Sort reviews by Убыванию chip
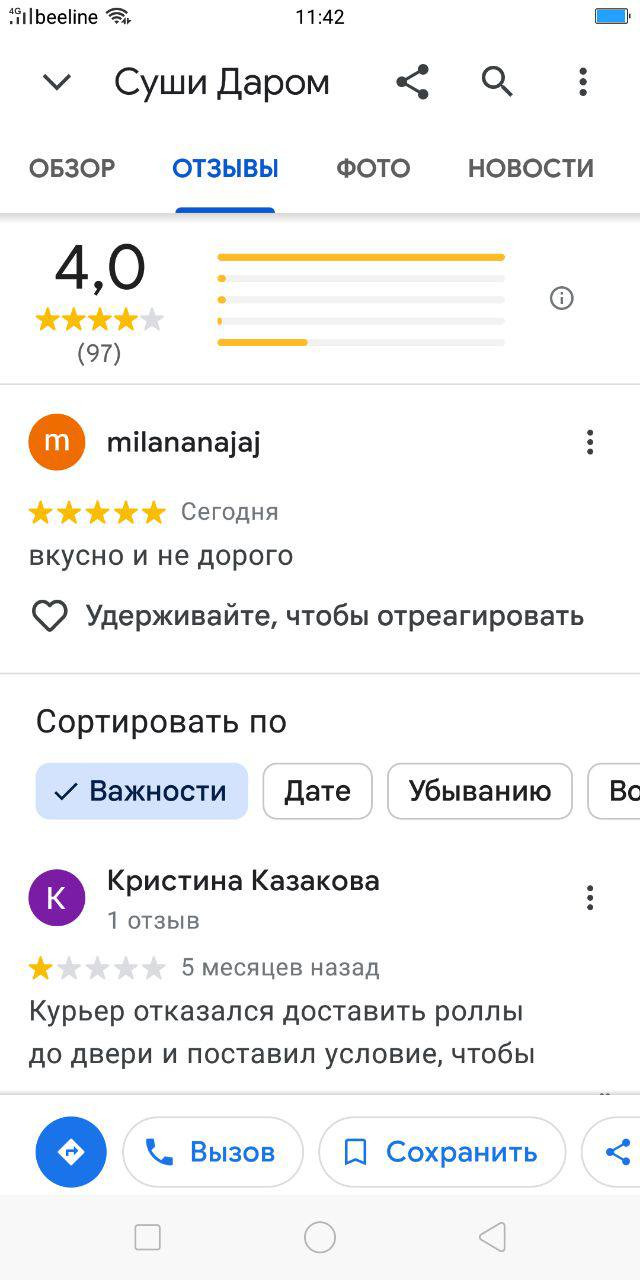 (x=480, y=791)
